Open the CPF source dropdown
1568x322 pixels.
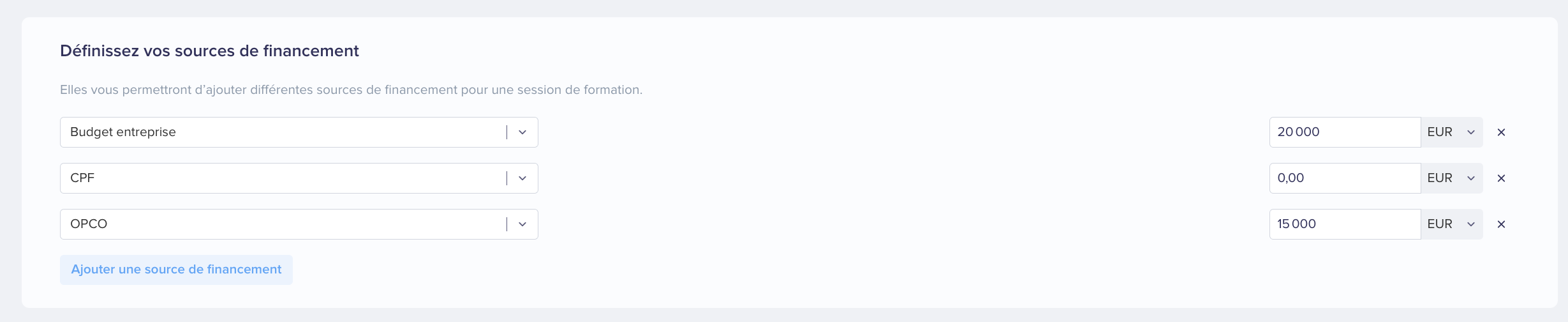click(x=299, y=178)
